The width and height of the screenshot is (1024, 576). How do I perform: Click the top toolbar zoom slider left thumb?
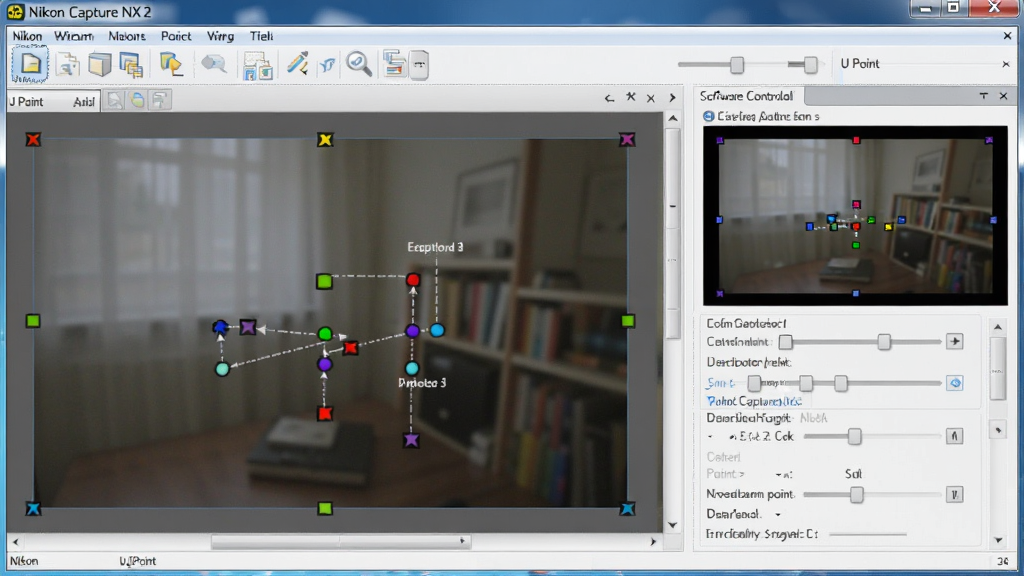point(737,65)
